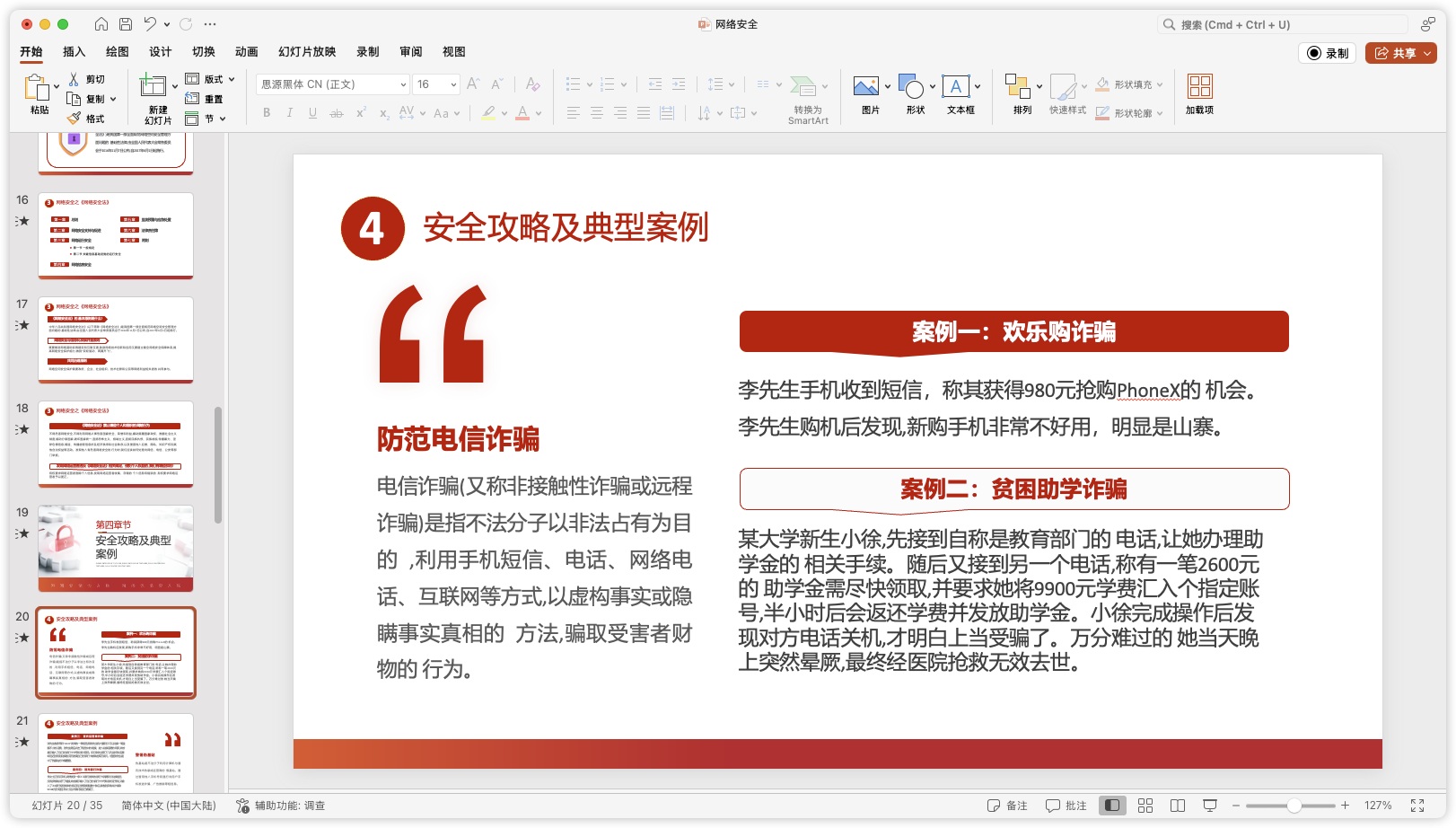This screenshot has width=1456, height=828.
Task: Click the Cut (剪切) scissors icon
Action: (75, 79)
